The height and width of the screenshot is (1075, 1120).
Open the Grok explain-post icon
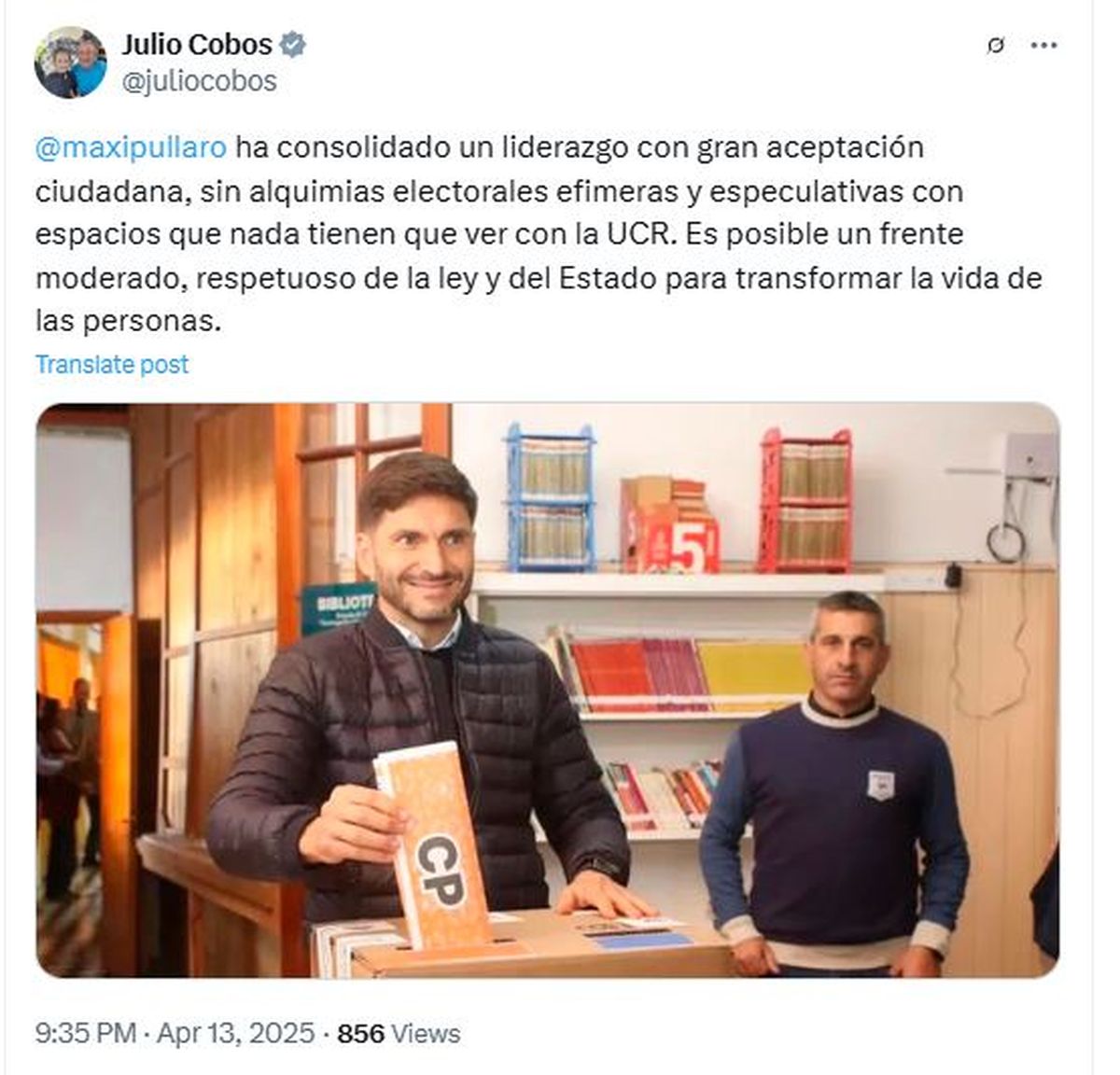pos(996,45)
